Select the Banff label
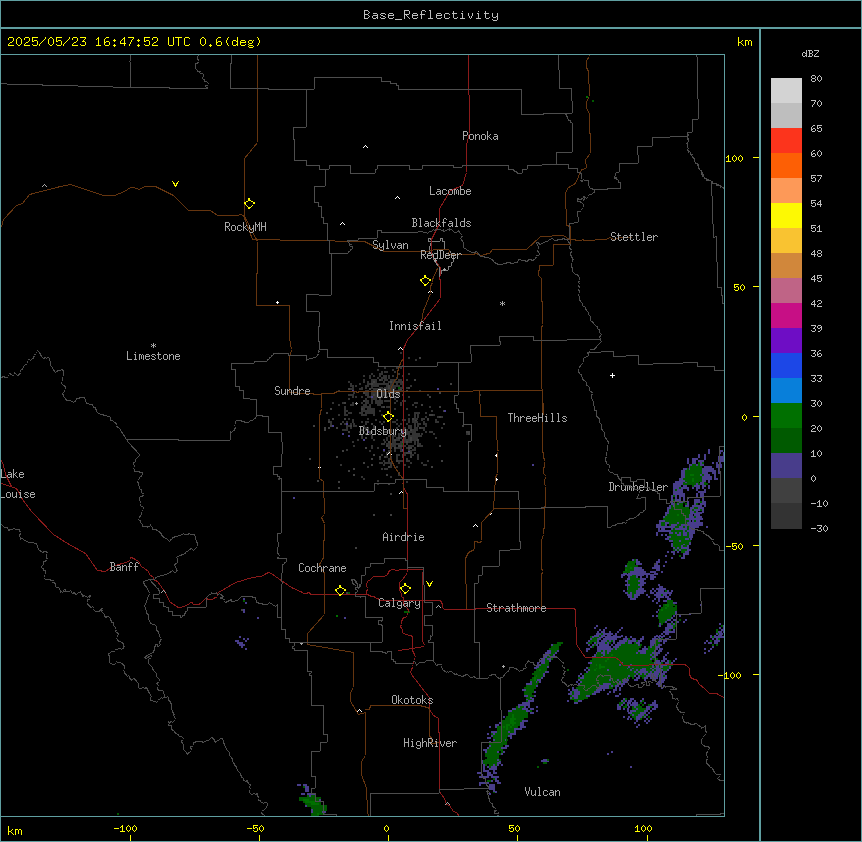The width and height of the screenshot is (862, 842). click(124, 567)
